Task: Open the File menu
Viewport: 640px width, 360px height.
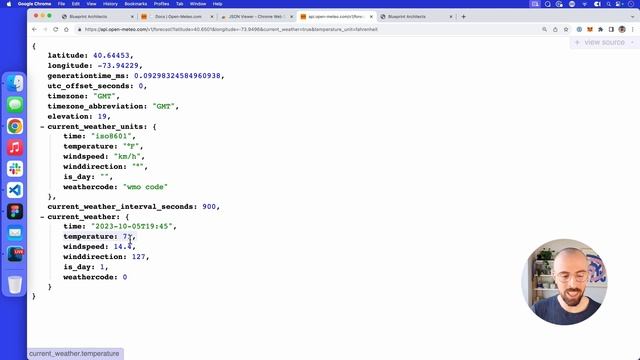Action: coord(61,4)
